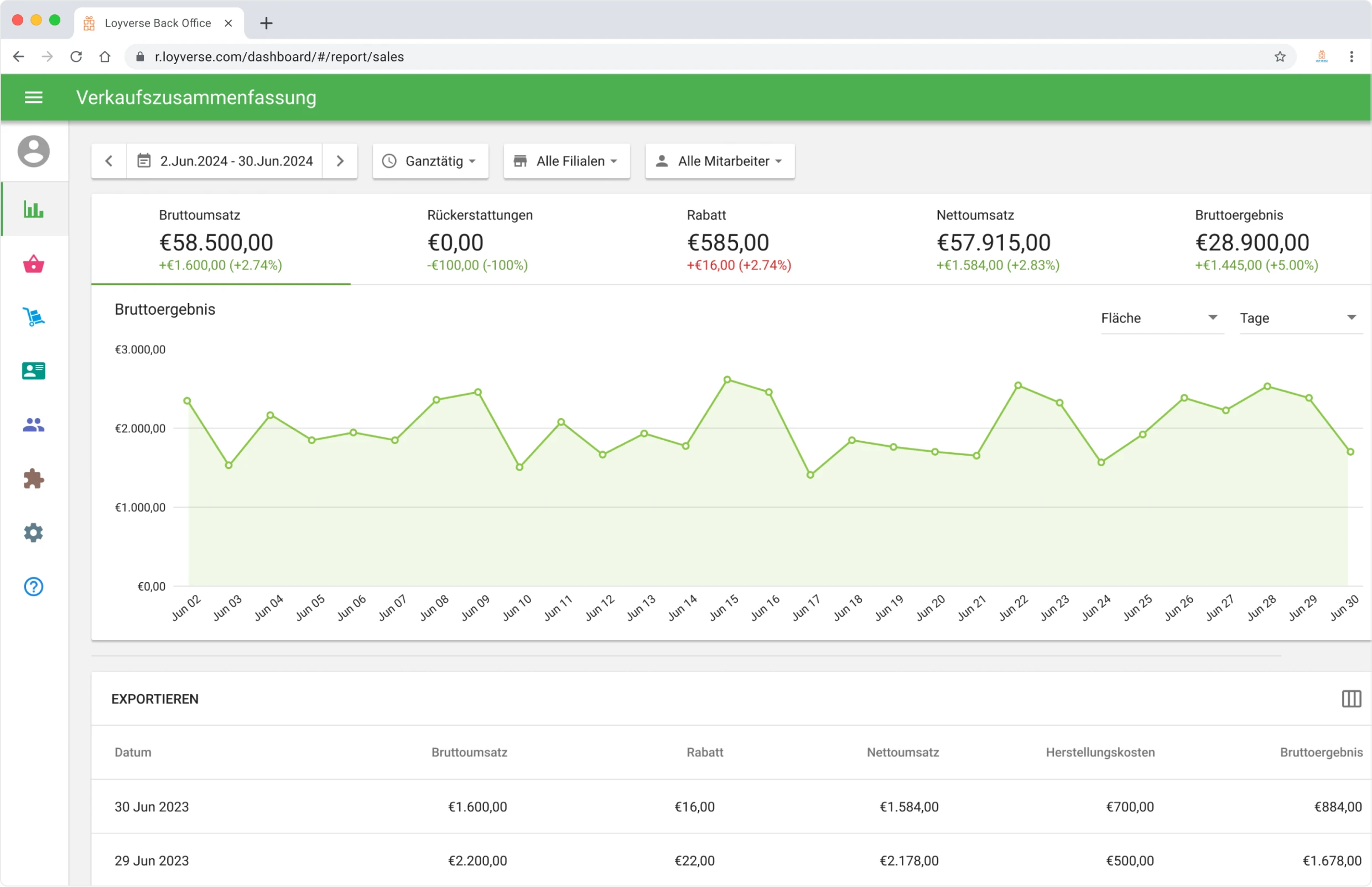
Task: Open customers via the contact card icon
Action: (x=33, y=371)
